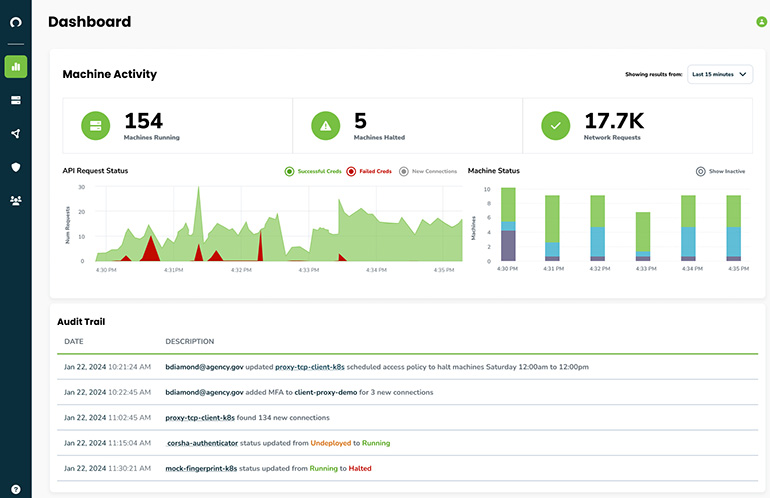Click the Corsha logo in the sidebar
Viewport: 770px width, 498px height.
pos(16,22)
